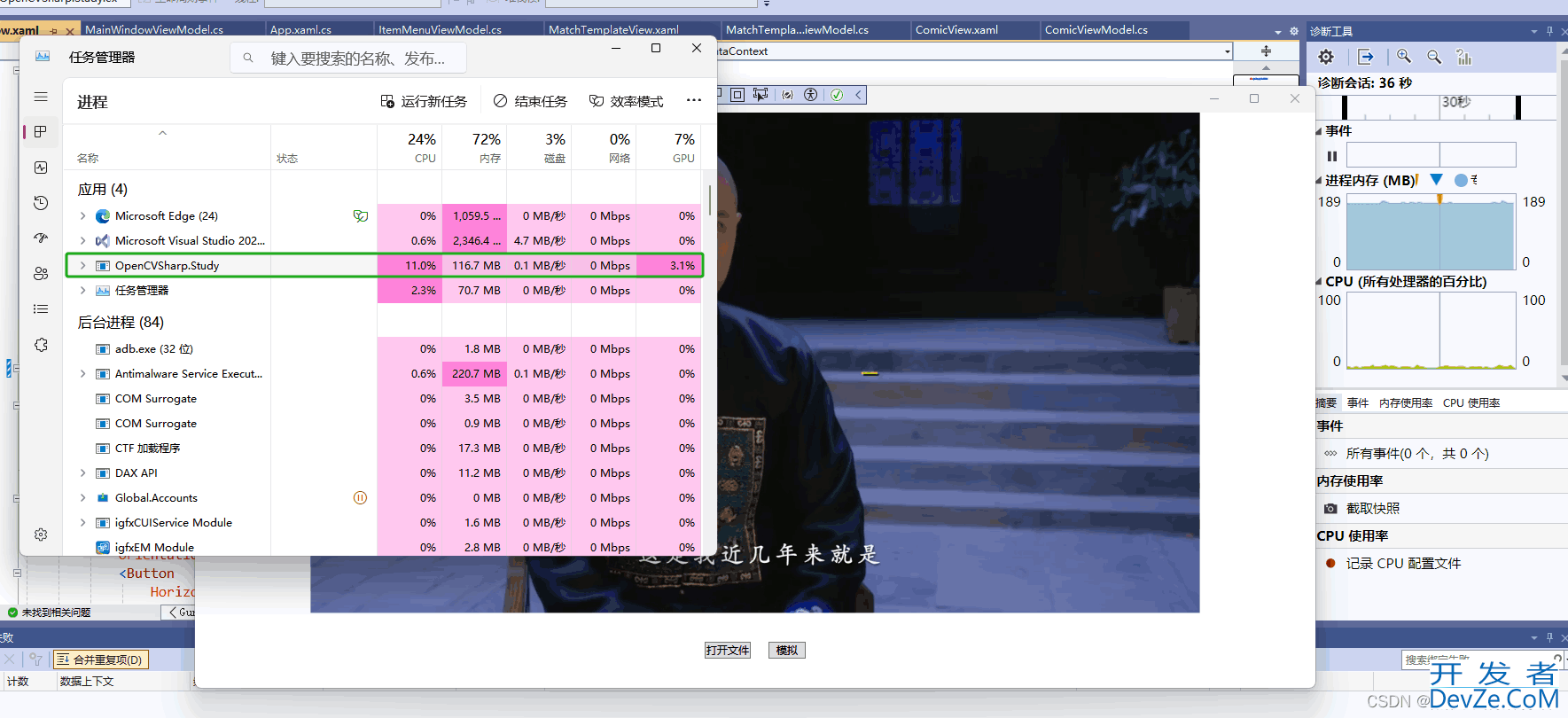Switch to ComicView.xaml editor tab
1568x718 pixels.
coord(956,30)
